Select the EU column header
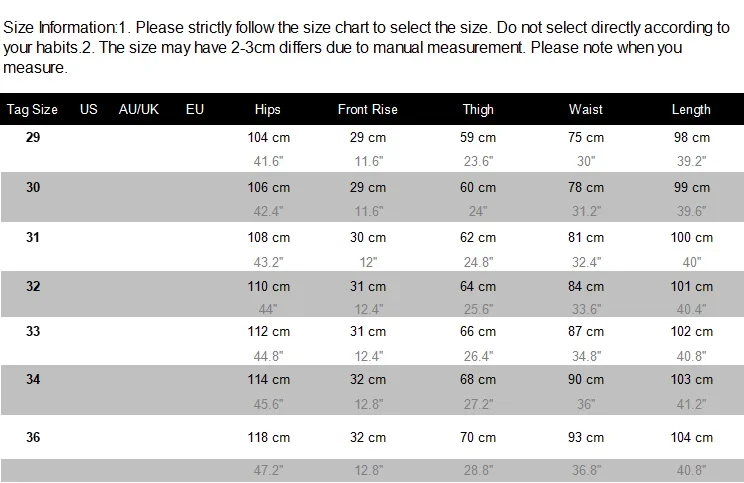 (195, 109)
